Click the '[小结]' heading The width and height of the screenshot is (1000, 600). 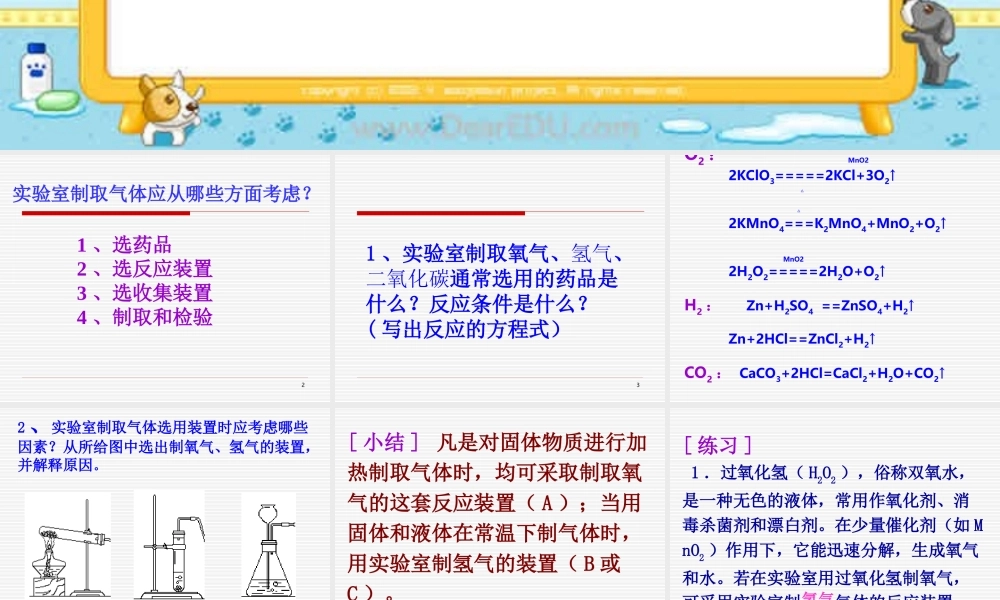[x=383, y=442]
